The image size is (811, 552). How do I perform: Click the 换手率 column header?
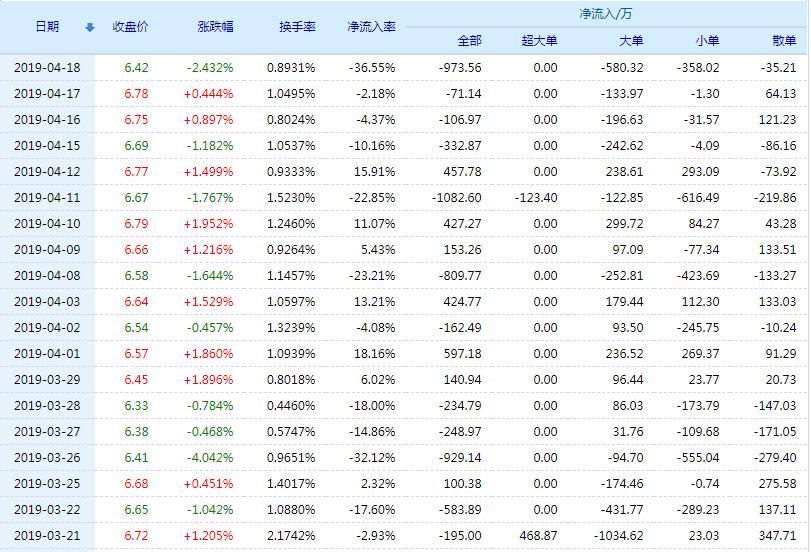coord(297,27)
